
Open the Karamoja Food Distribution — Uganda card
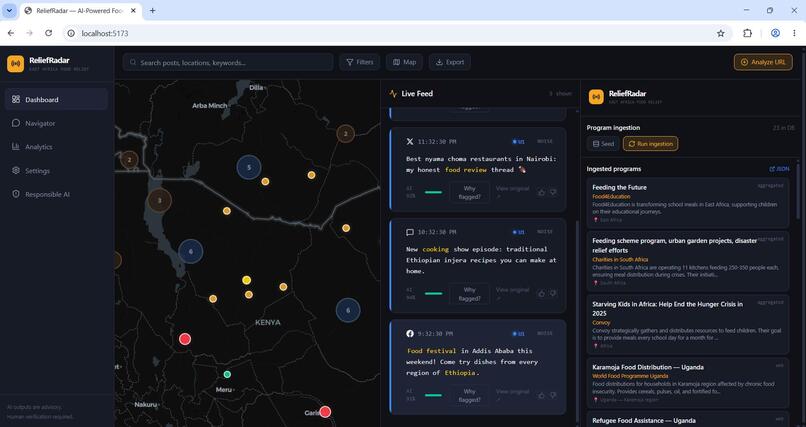pos(688,383)
